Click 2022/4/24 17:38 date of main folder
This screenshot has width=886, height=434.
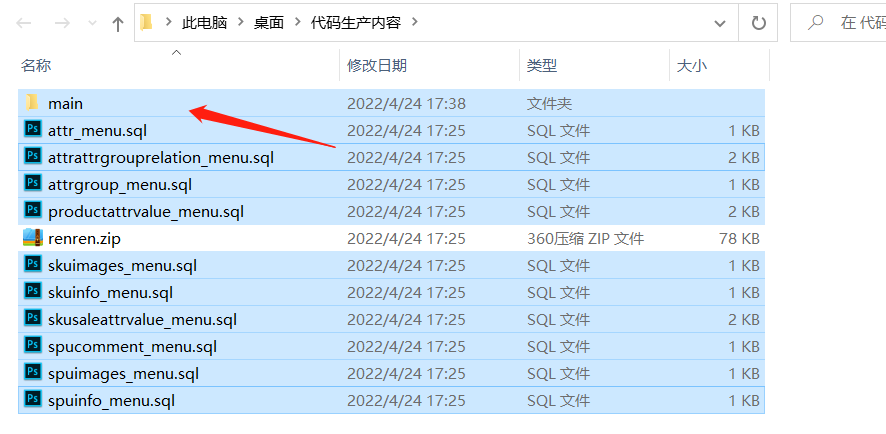(x=406, y=104)
